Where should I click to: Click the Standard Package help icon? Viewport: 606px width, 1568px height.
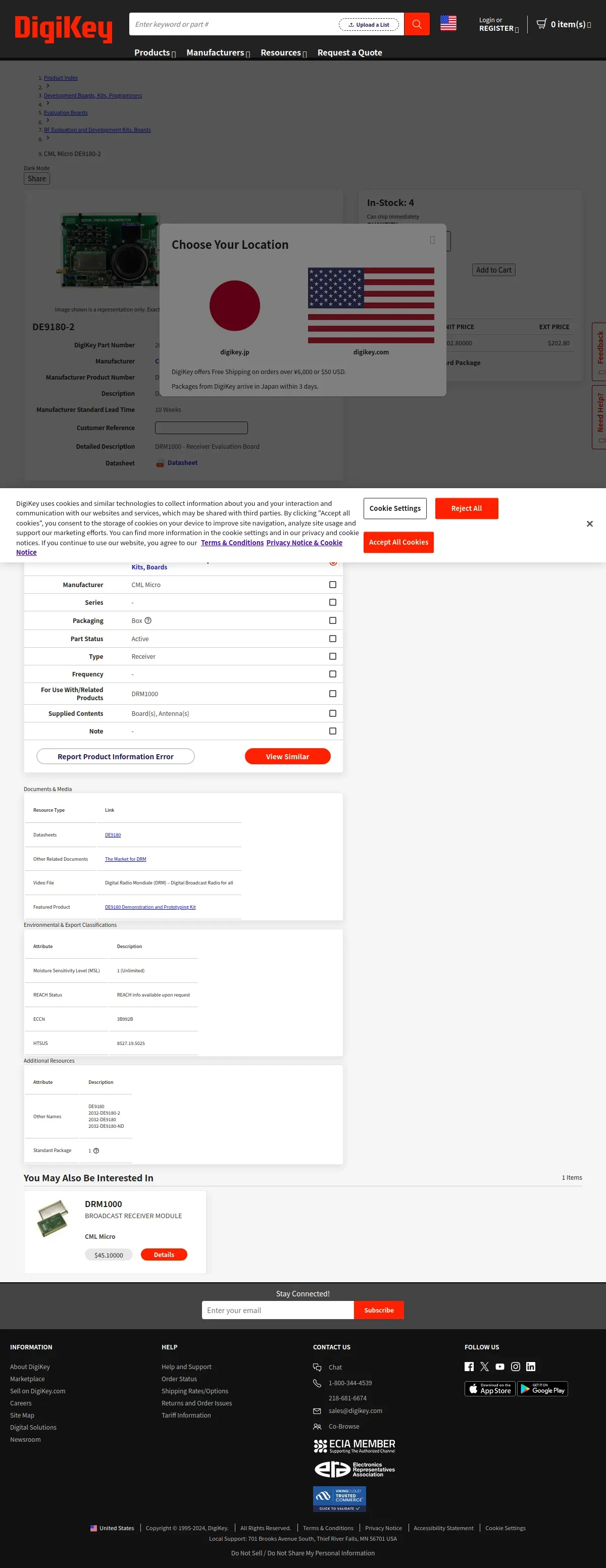(x=96, y=1151)
